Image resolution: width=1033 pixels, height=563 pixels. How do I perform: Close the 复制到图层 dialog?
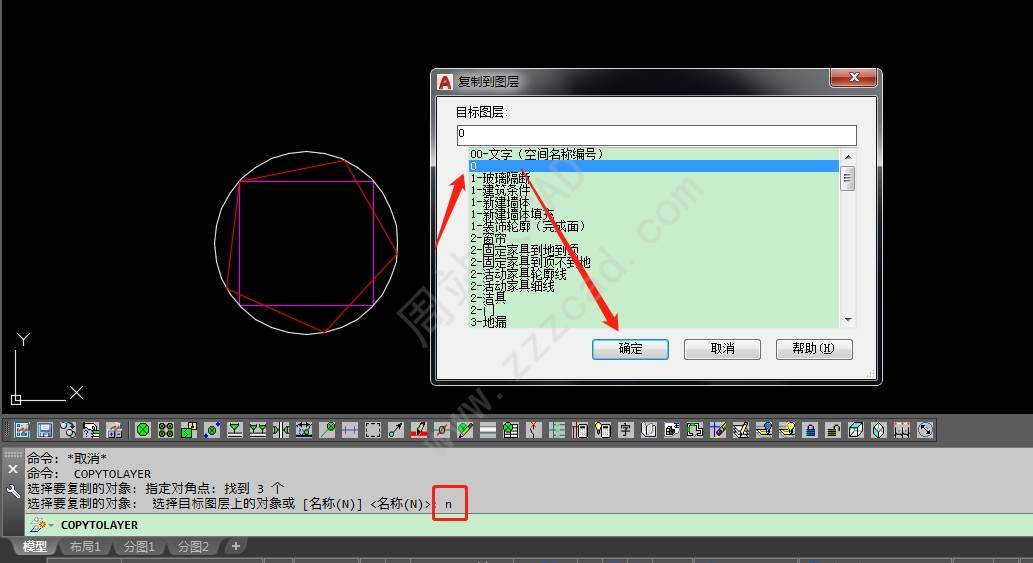[x=854, y=78]
